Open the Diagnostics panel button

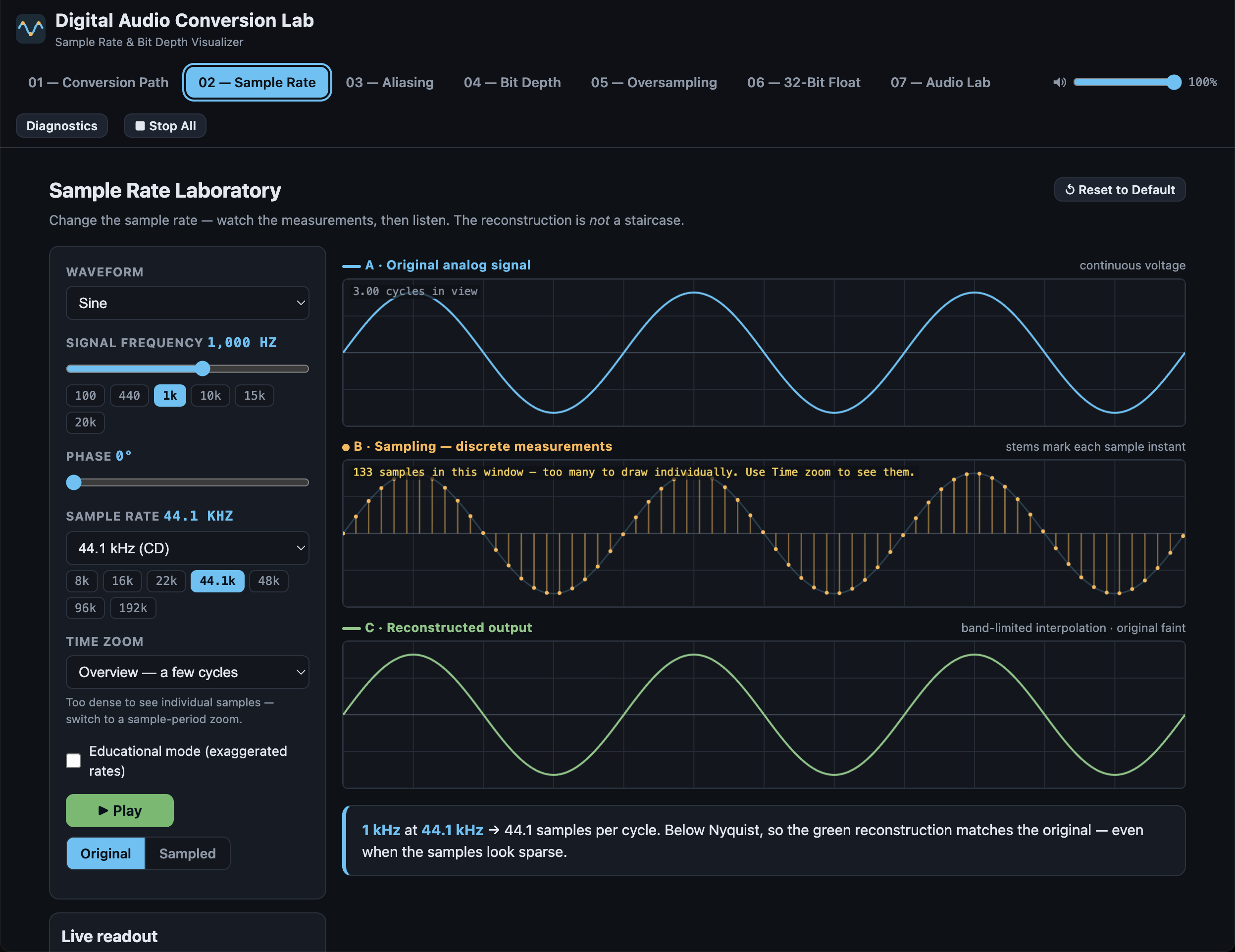(x=61, y=126)
